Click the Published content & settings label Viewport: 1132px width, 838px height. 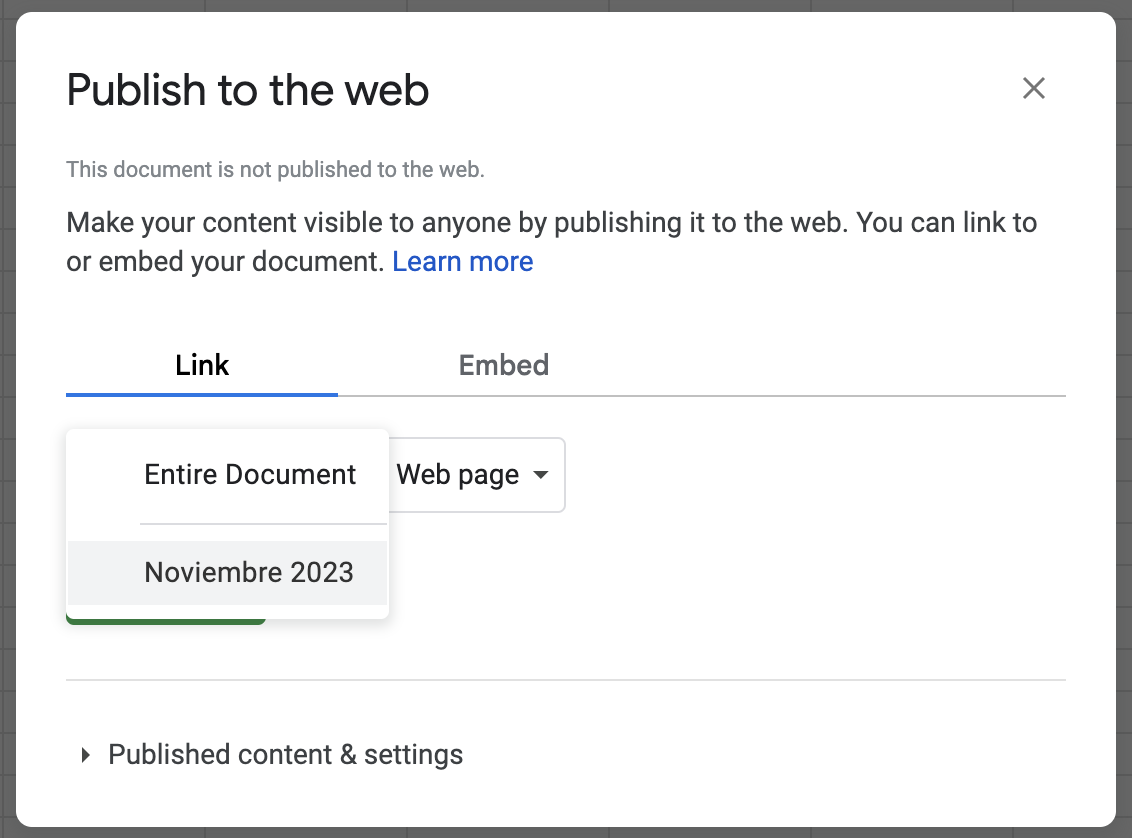pyautogui.click(x=285, y=754)
